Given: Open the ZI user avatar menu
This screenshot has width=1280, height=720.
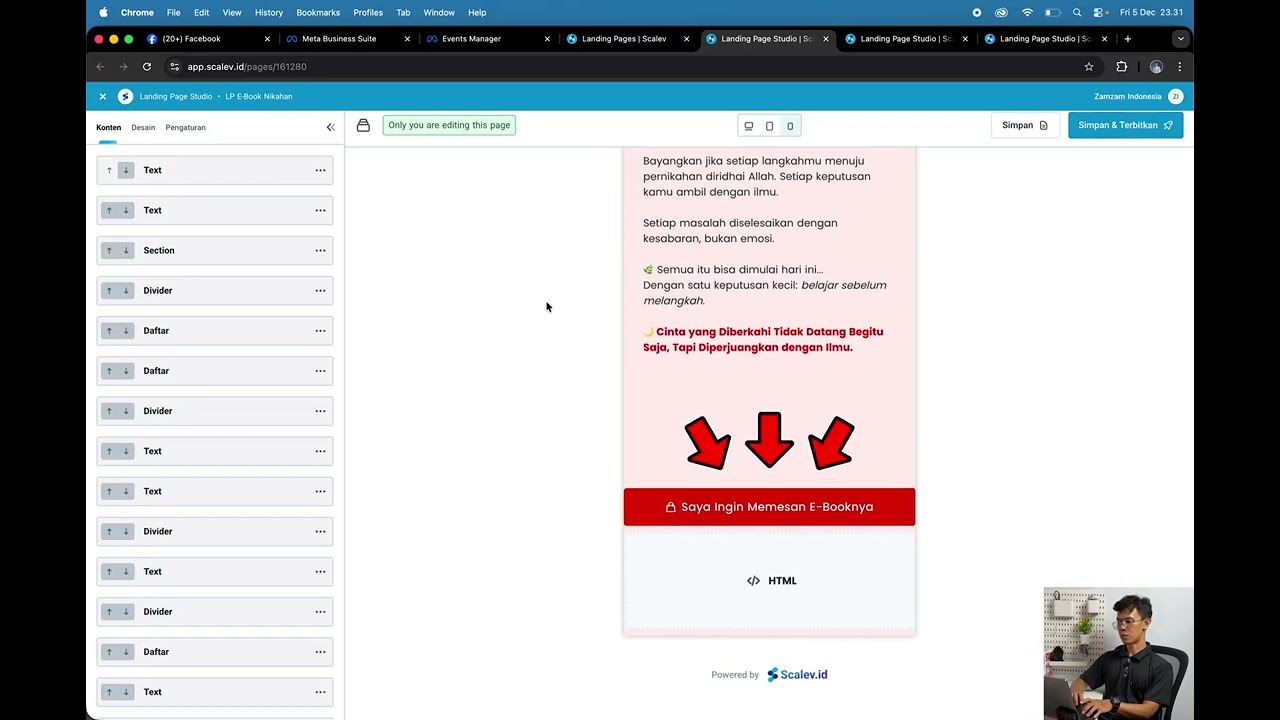Looking at the screenshot, I should coord(1175,96).
